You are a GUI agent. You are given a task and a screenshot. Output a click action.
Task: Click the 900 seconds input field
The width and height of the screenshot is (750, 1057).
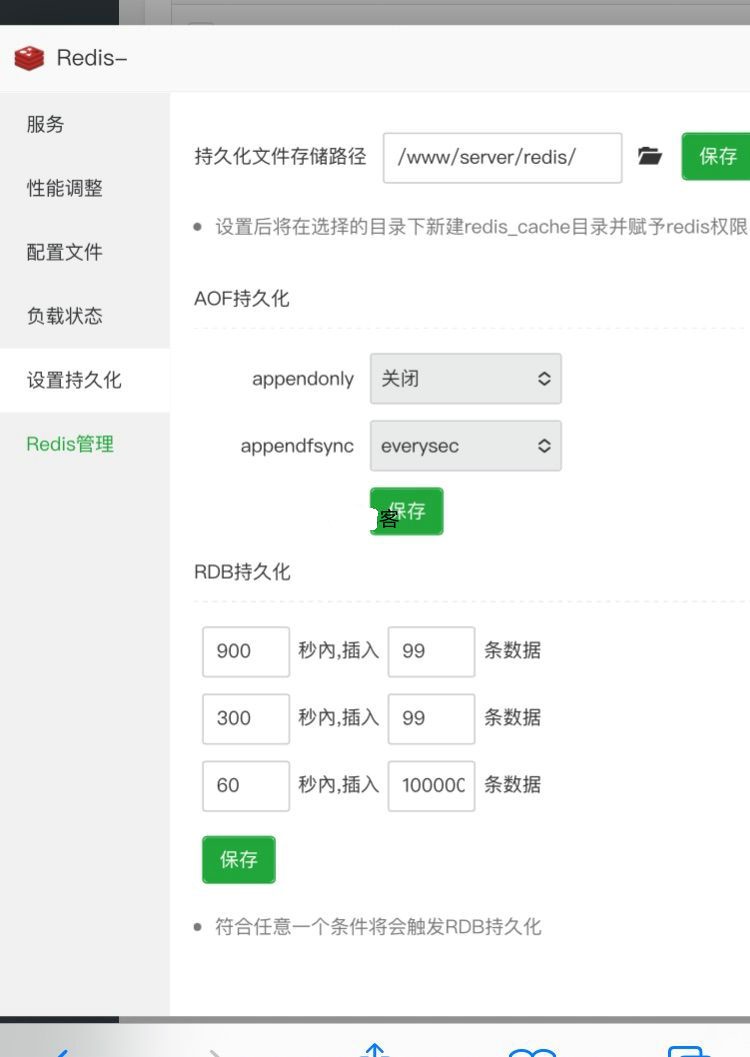245,651
